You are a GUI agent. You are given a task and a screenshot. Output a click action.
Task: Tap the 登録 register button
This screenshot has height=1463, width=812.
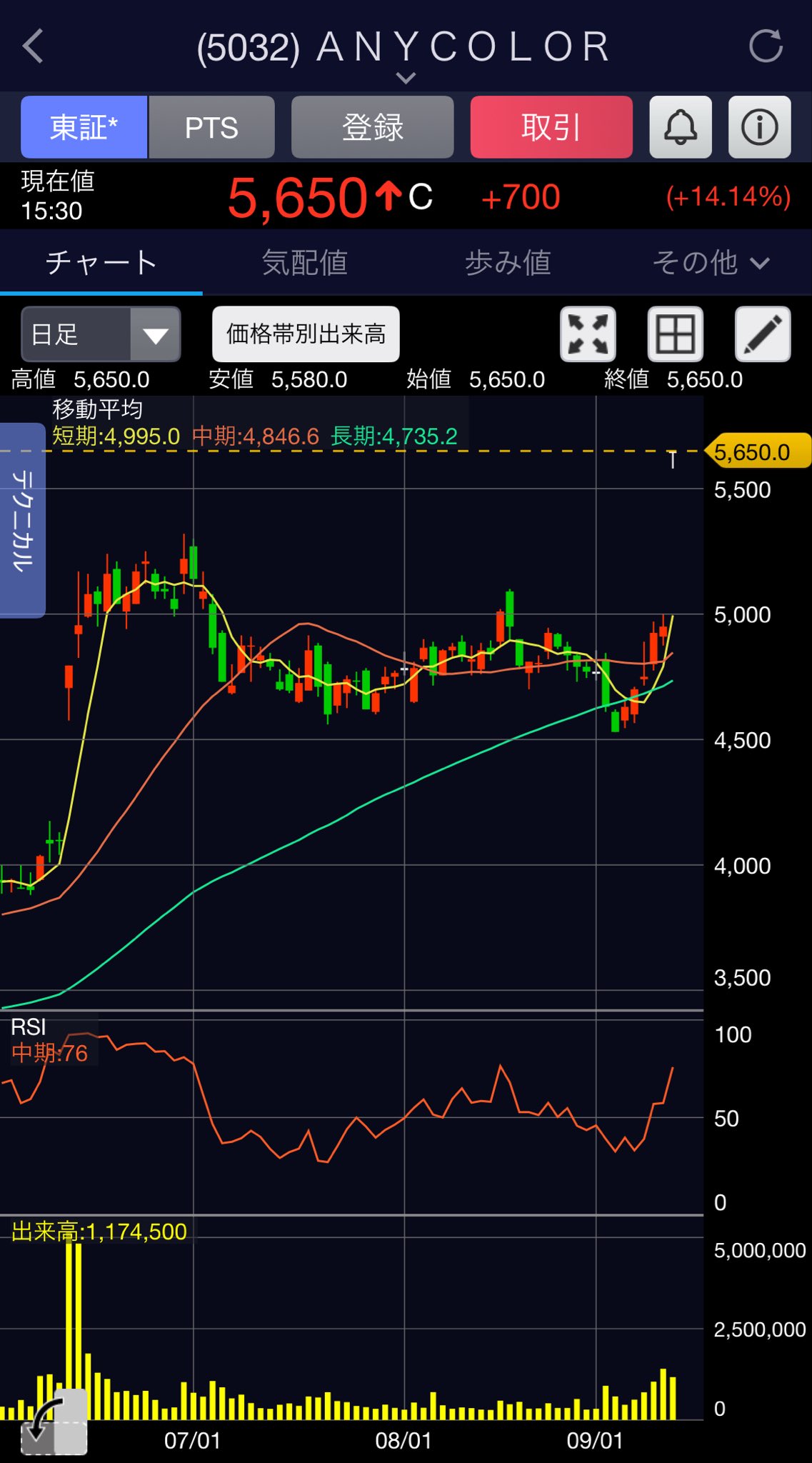pyautogui.click(x=372, y=127)
